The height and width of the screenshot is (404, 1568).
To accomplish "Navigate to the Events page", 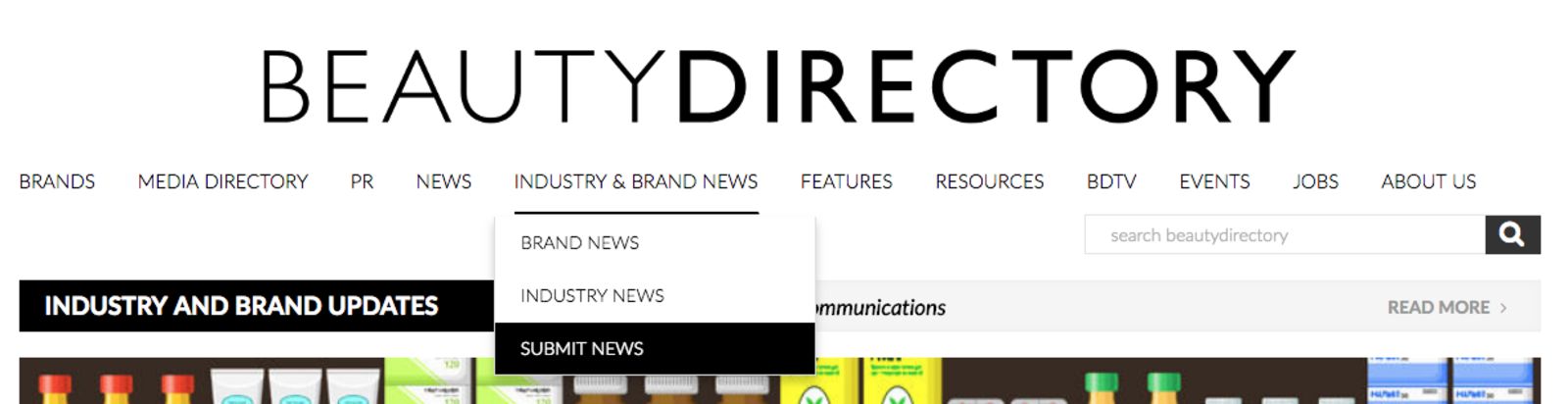I will 1214,182.
